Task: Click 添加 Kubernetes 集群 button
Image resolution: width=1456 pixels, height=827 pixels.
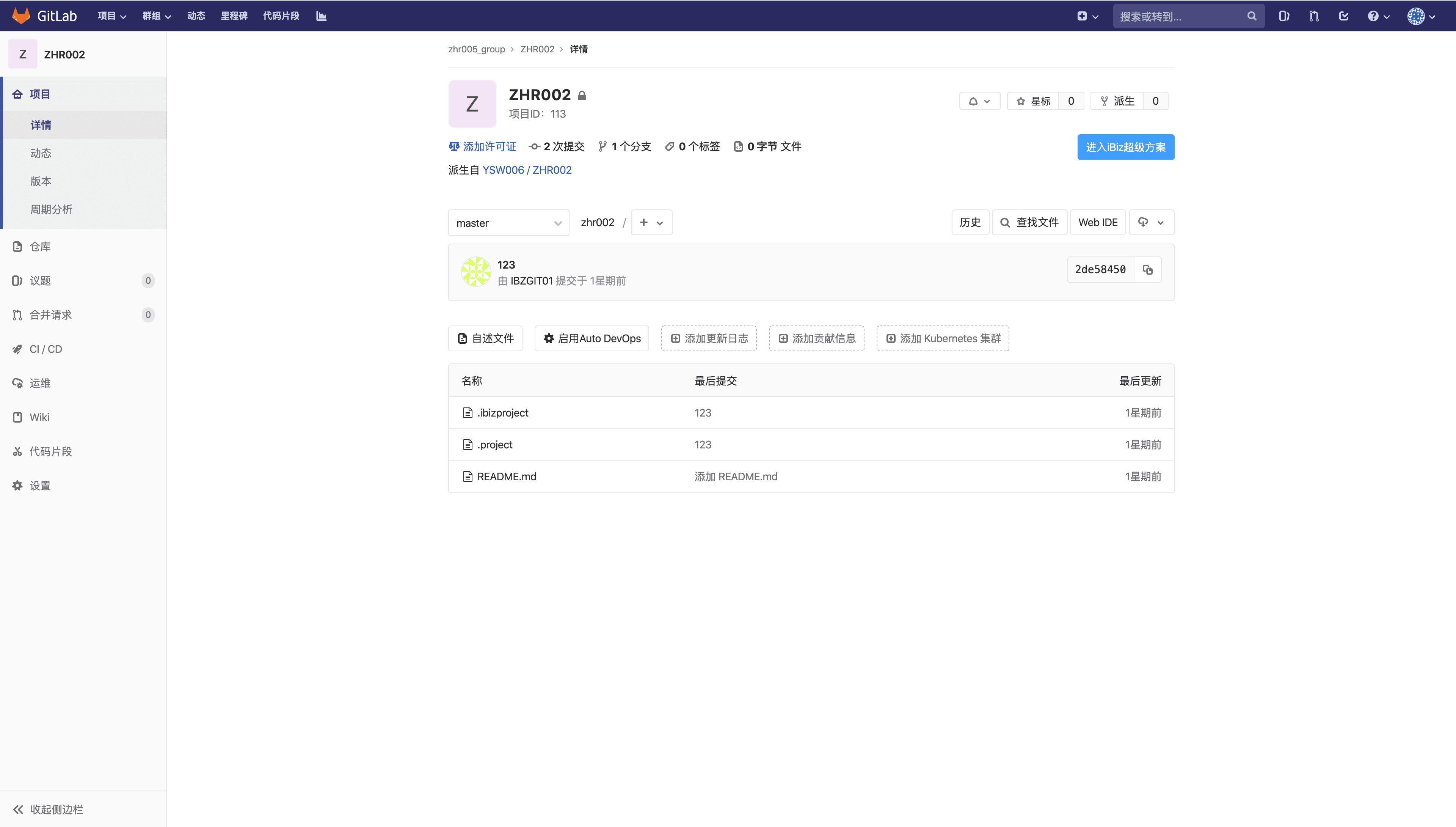Action: (943, 338)
